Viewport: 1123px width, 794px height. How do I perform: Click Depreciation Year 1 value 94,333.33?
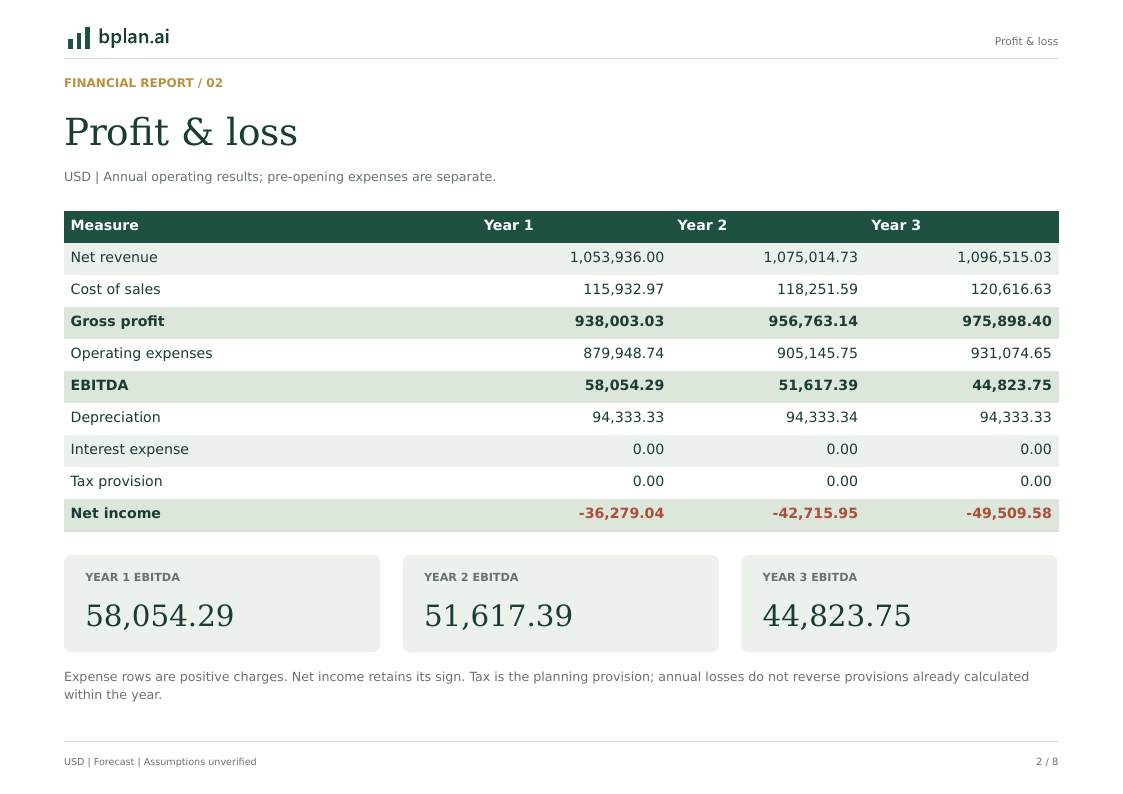[x=628, y=417]
